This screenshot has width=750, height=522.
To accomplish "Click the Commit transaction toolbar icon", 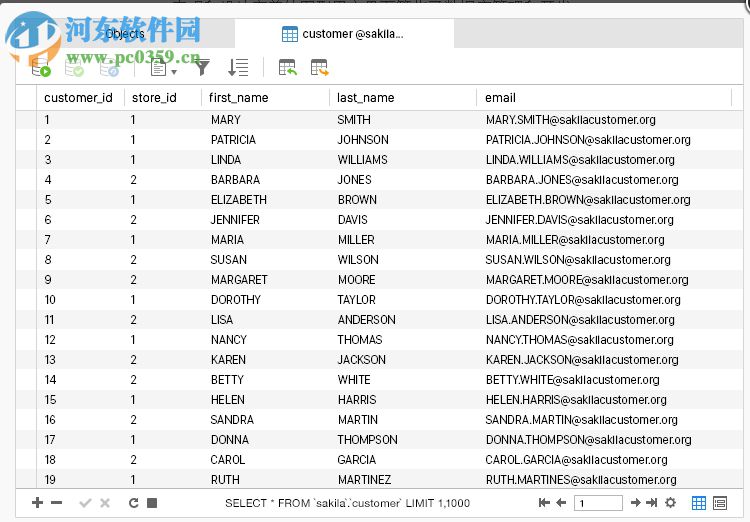I will (x=74, y=67).
